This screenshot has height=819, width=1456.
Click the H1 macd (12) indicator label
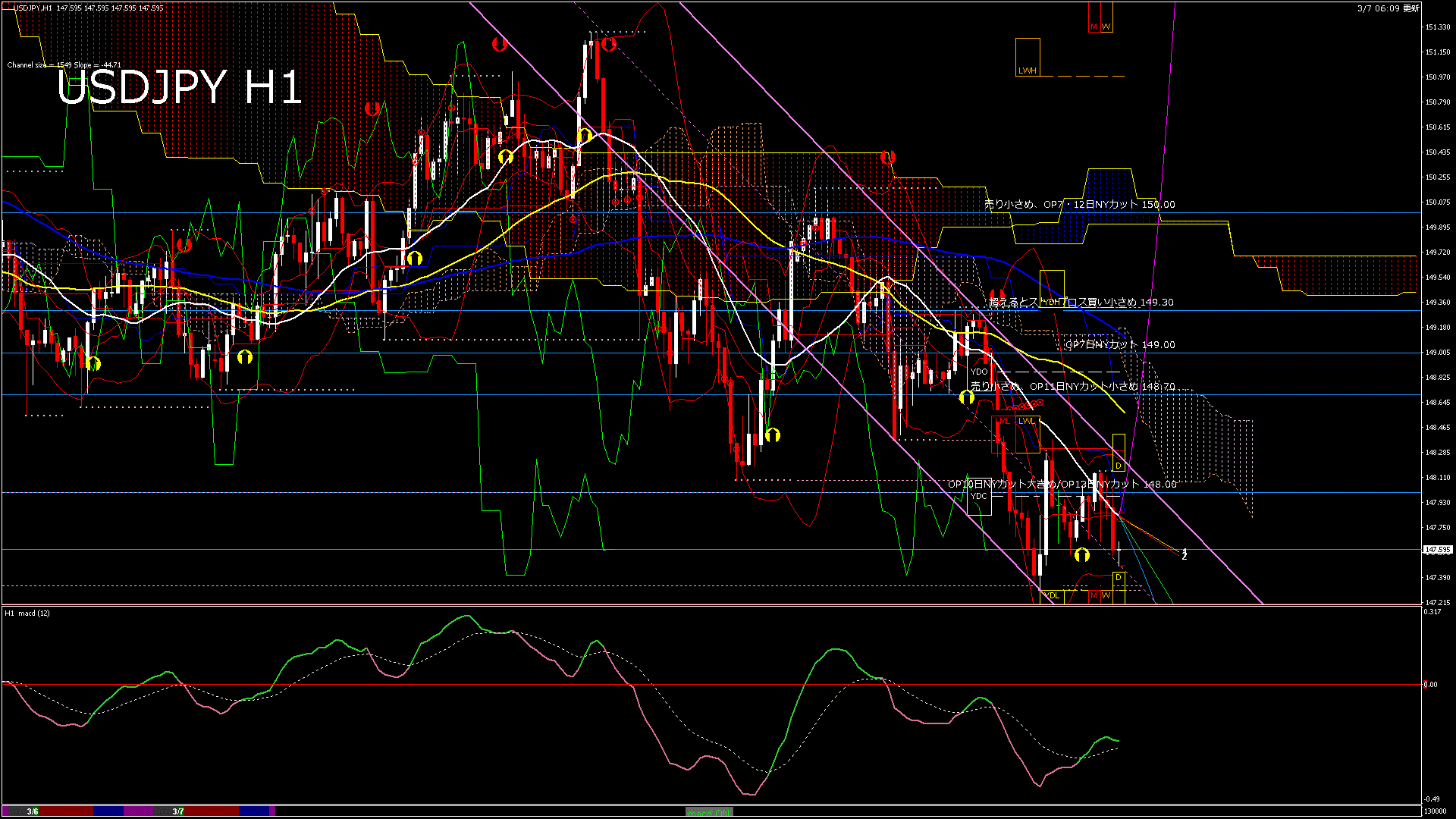(x=27, y=613)
